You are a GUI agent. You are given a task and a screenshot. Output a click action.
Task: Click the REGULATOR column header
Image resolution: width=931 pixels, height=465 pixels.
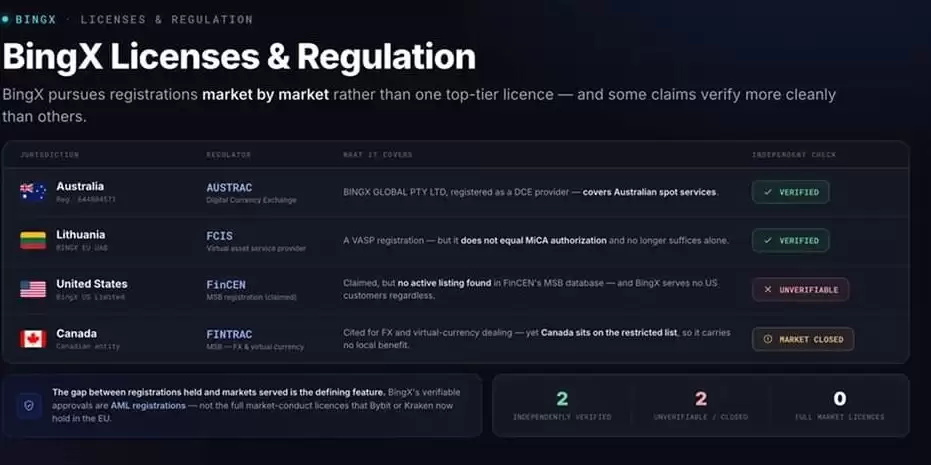click(229, 155)
